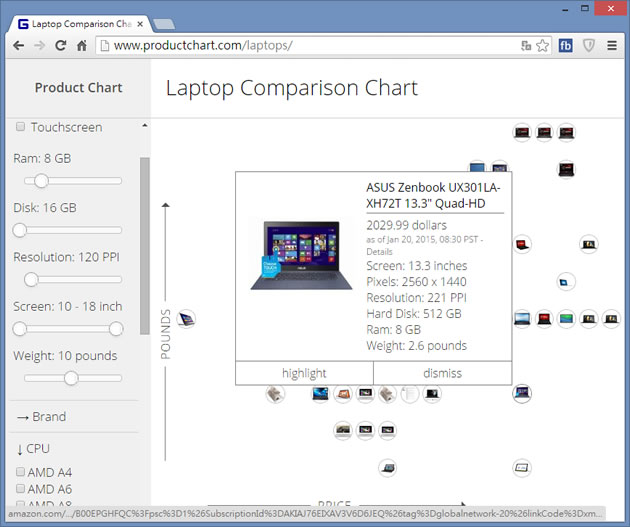Enable the AMD A6 CPU checkbox

pyautogui.click(x=20, y=488)
